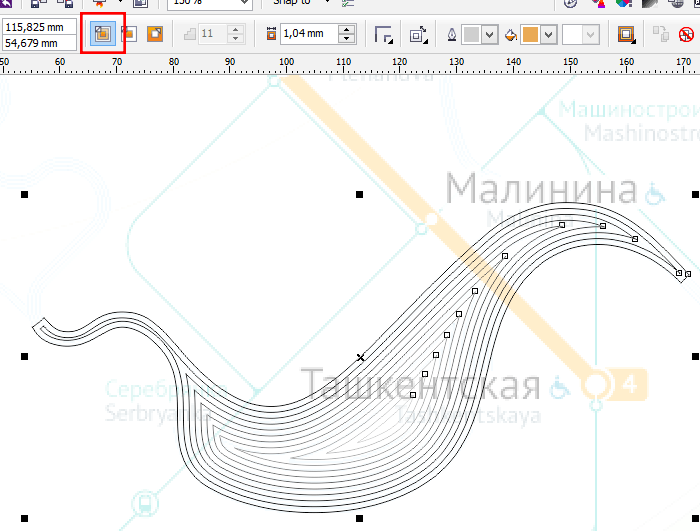Decrease contour offset with down arrow
This screenshot has height=531, width=700.
346,40
